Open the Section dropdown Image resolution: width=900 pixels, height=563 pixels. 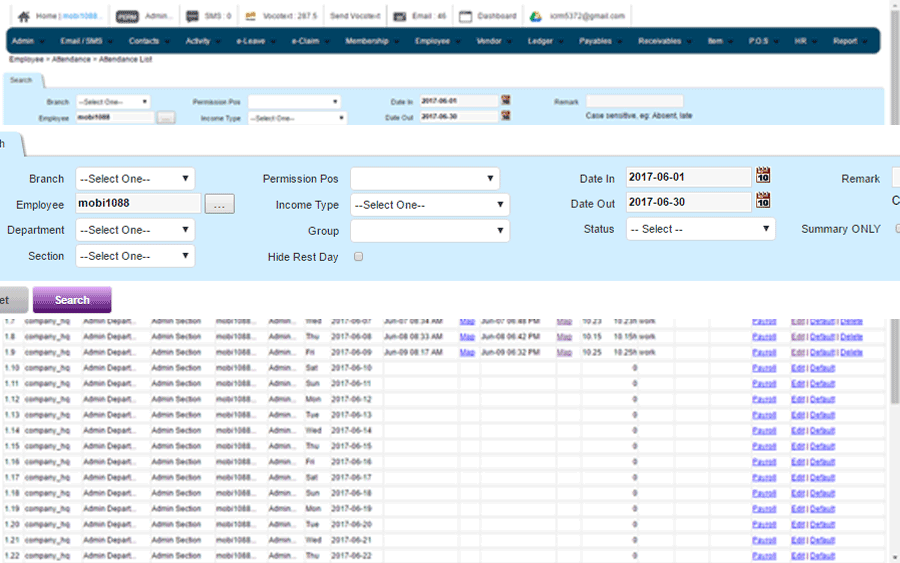click(135, 256)
